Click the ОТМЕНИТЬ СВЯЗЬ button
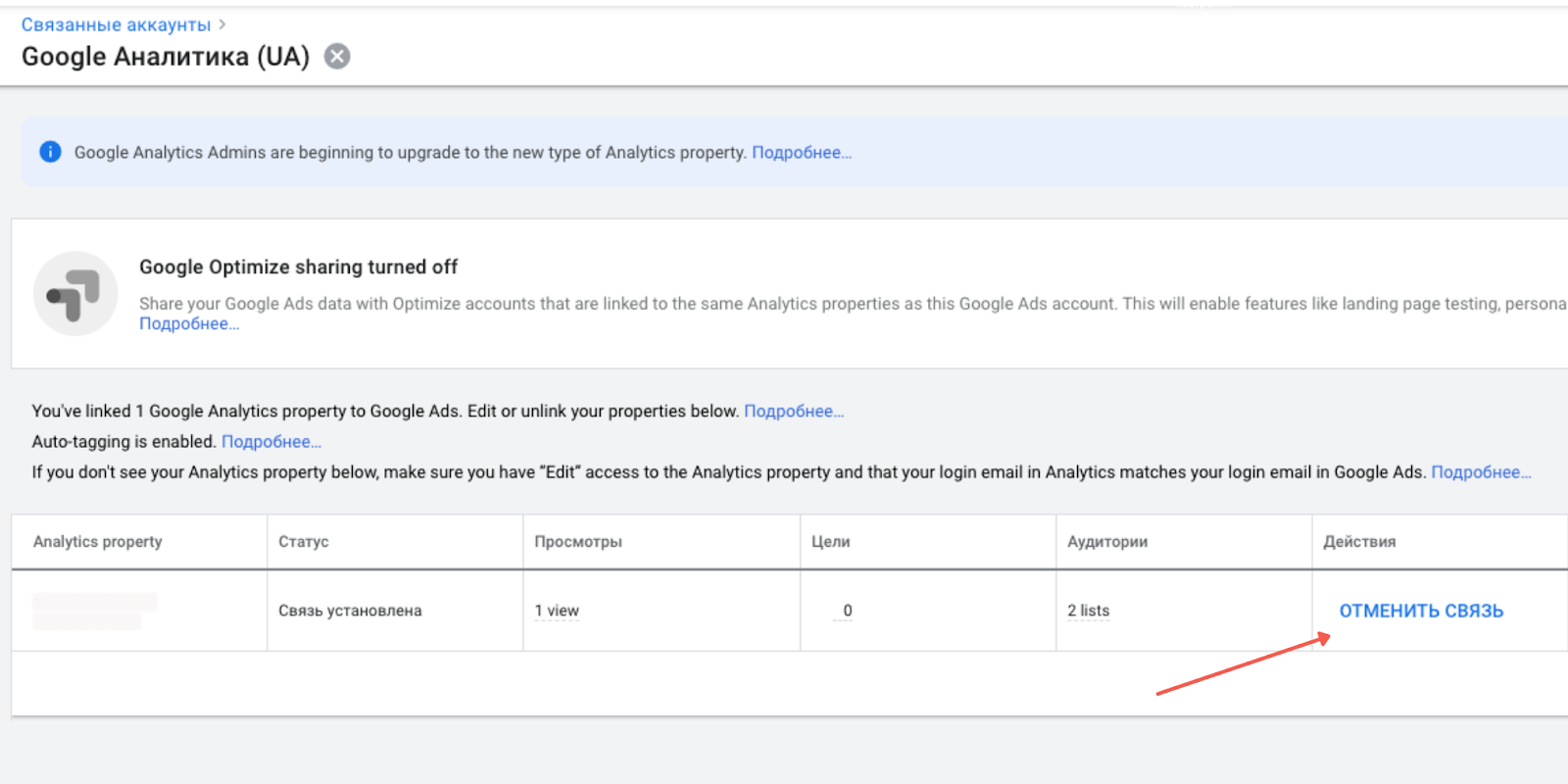Screen dimensions: 1568x784 [1421, 611]
